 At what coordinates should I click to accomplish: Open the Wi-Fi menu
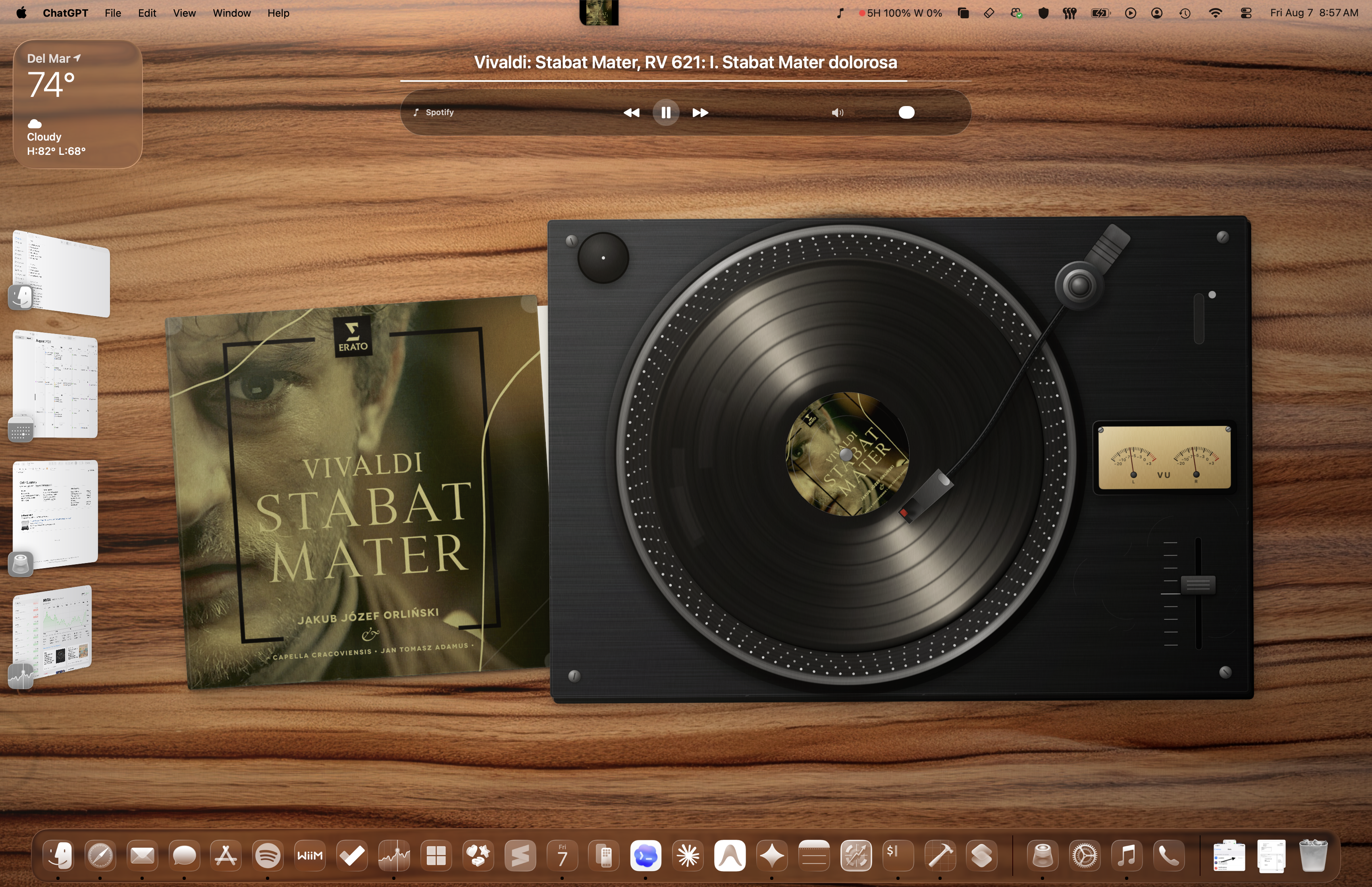(1215, 13)
